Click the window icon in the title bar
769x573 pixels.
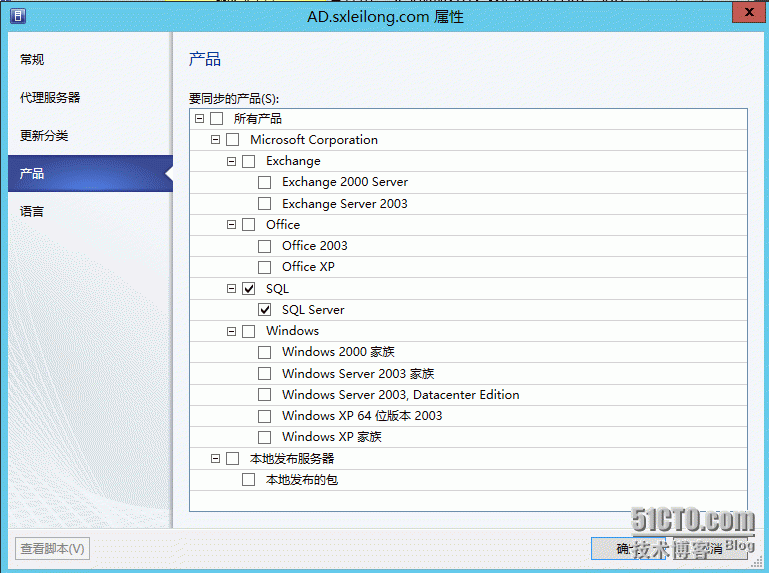coord(18,16)
